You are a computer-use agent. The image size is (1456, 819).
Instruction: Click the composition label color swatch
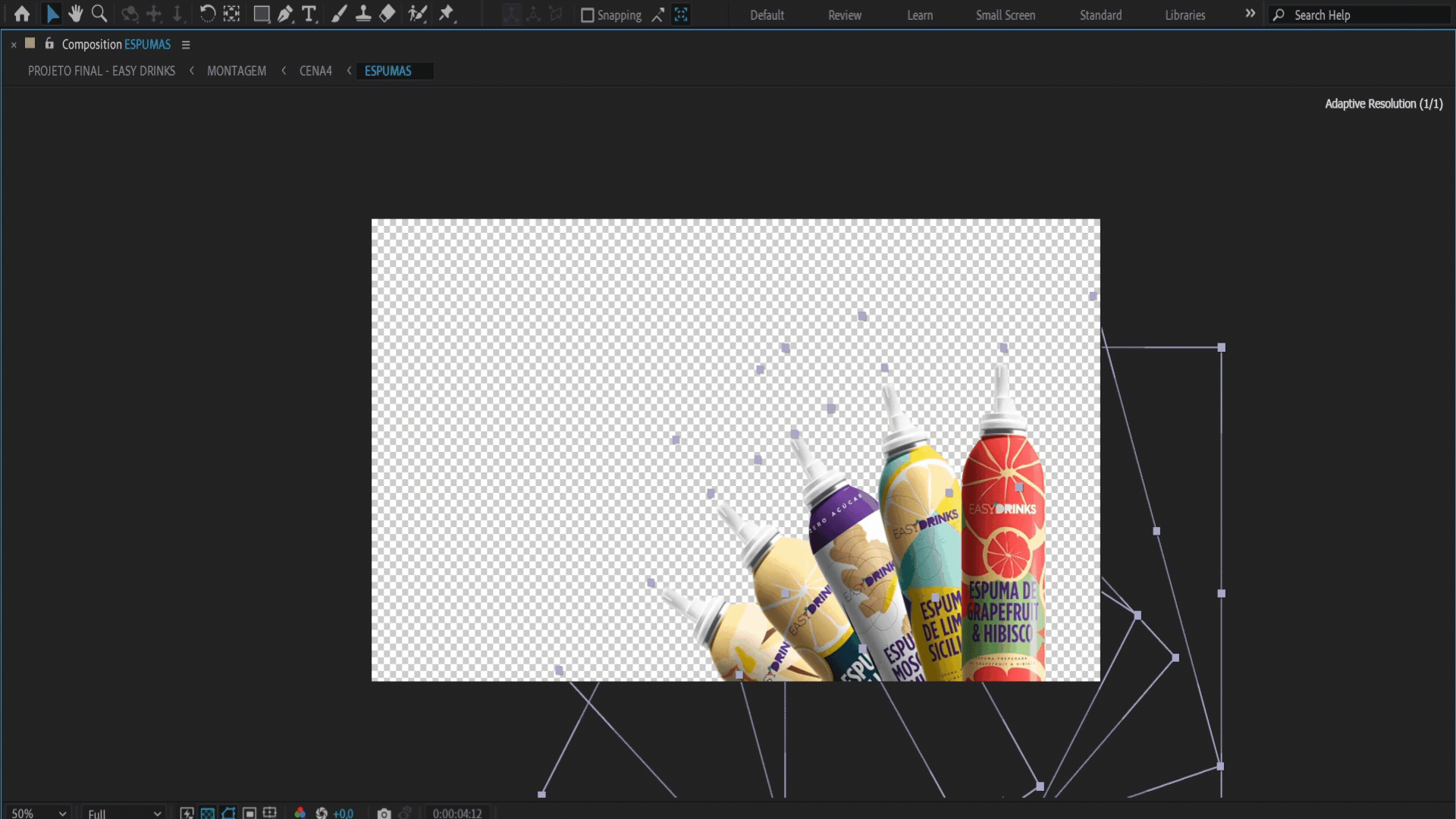(x=30, y=43)
